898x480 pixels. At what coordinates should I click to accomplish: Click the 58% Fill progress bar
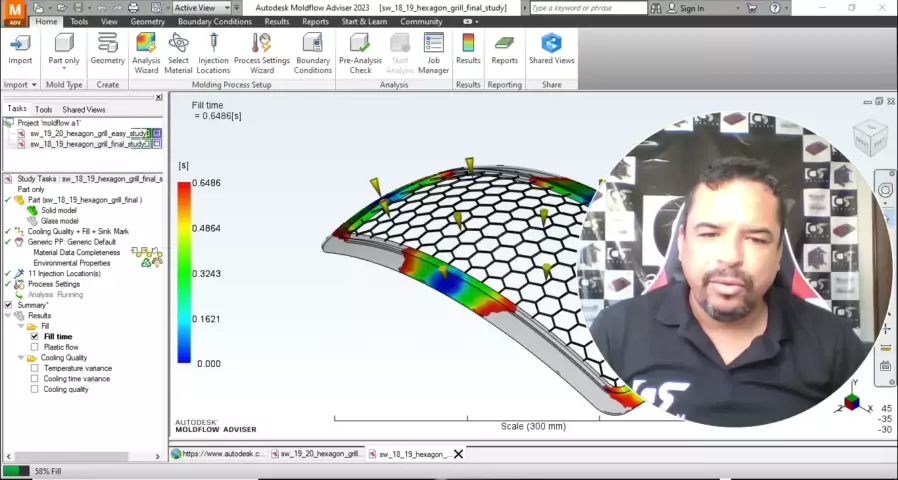click(x=15, y=471)
